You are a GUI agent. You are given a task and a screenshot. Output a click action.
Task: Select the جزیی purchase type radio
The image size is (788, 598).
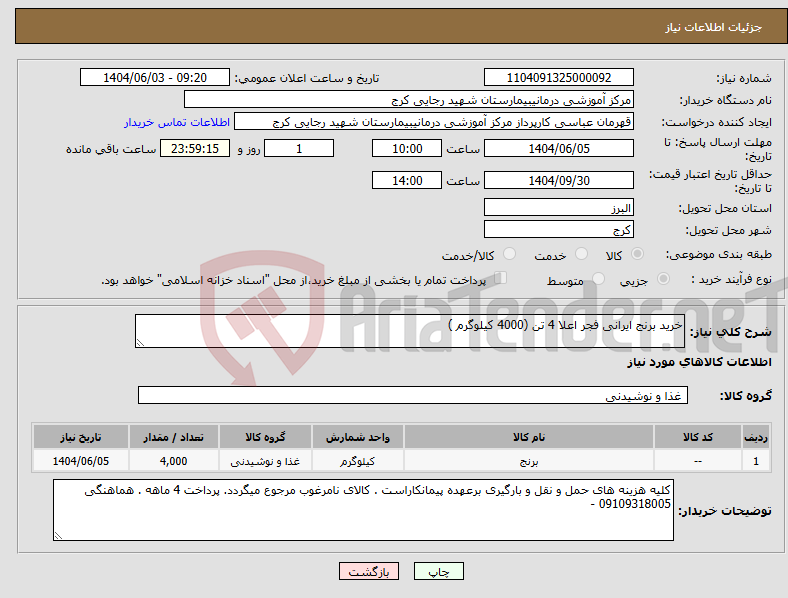tap(663, 279)
